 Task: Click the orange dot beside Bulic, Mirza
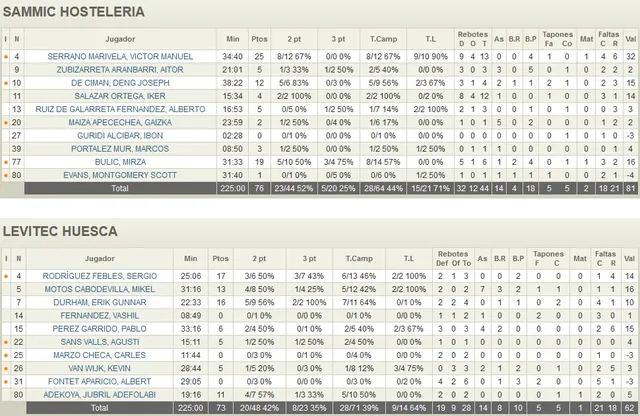[6, 161]
